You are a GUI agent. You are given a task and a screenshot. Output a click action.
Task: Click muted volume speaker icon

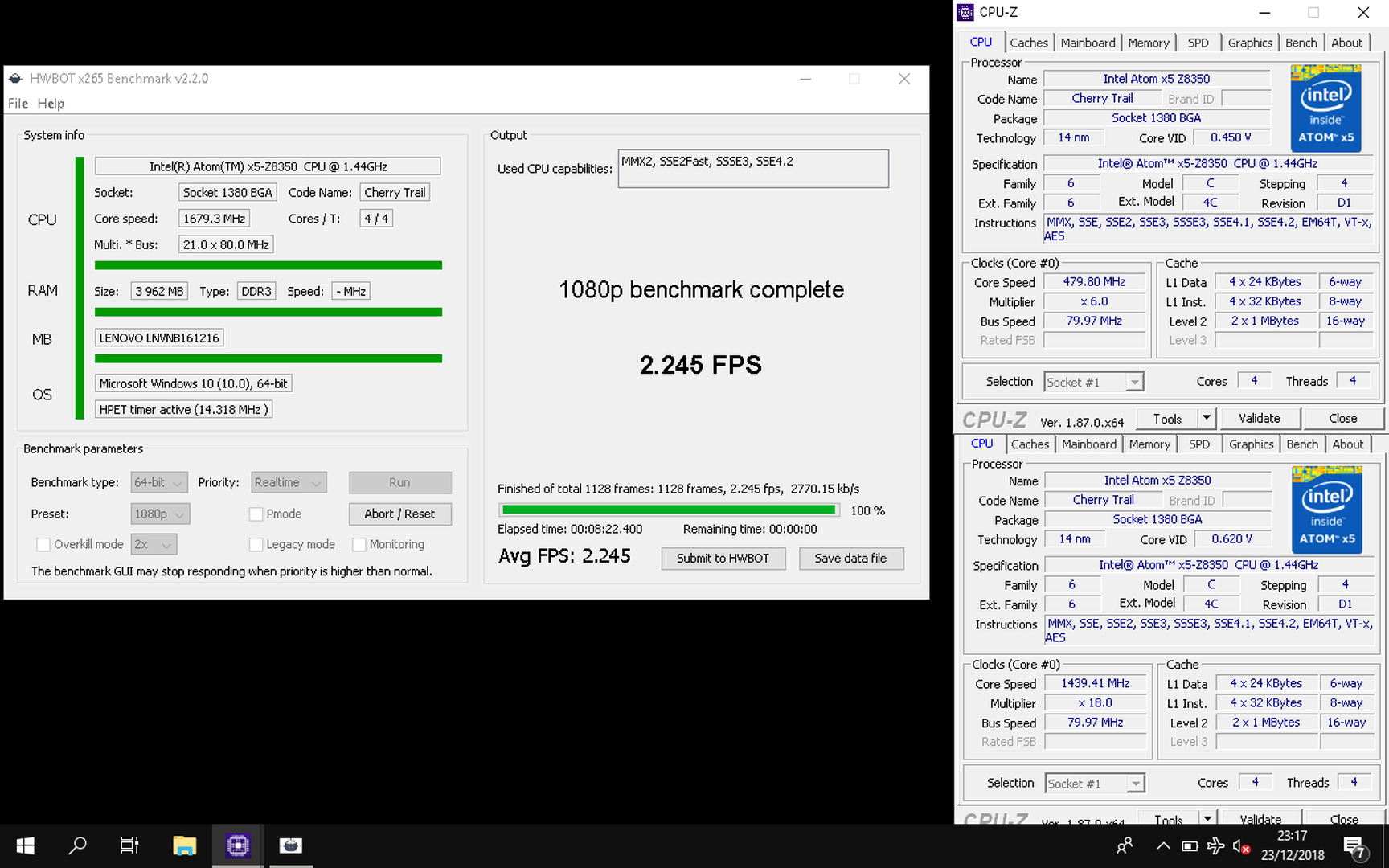pos(1241,846)
